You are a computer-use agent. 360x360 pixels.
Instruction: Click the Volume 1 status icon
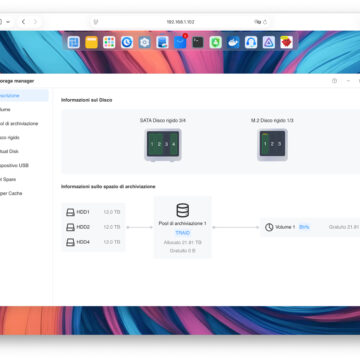269,227
